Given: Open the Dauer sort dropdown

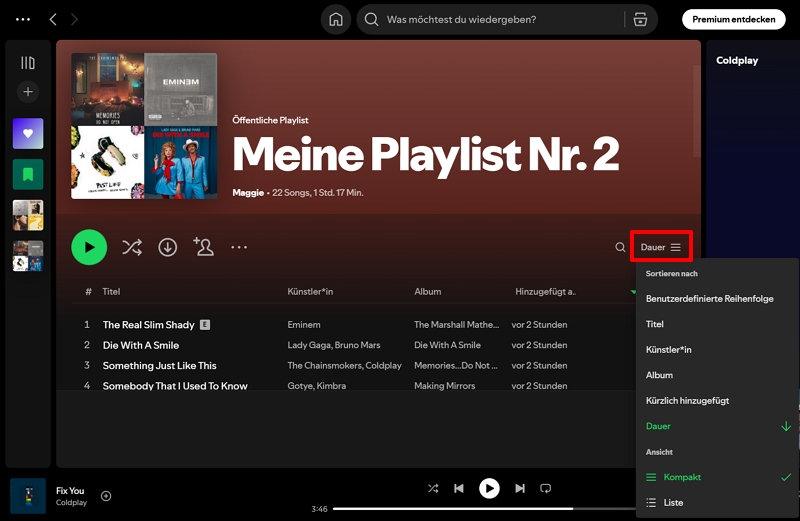Looking at the screenshot, I should tap(661, 247).
